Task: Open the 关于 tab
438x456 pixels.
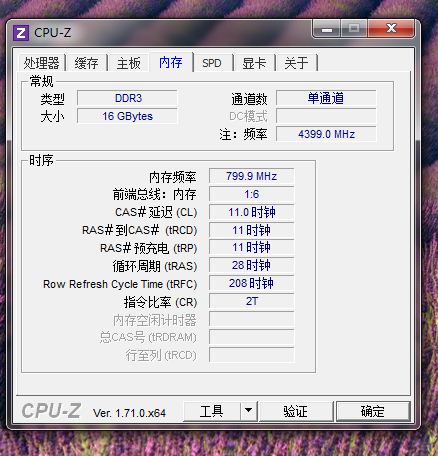Action: point(296,63)
